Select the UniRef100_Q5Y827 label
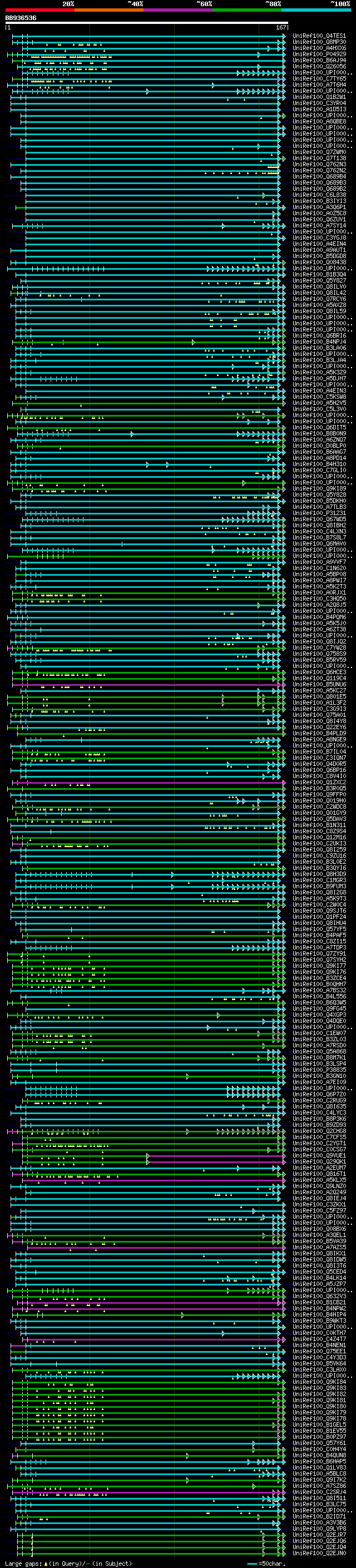Screen dimensions: 356x1568 pyautogui.click(x=319, y=280)
